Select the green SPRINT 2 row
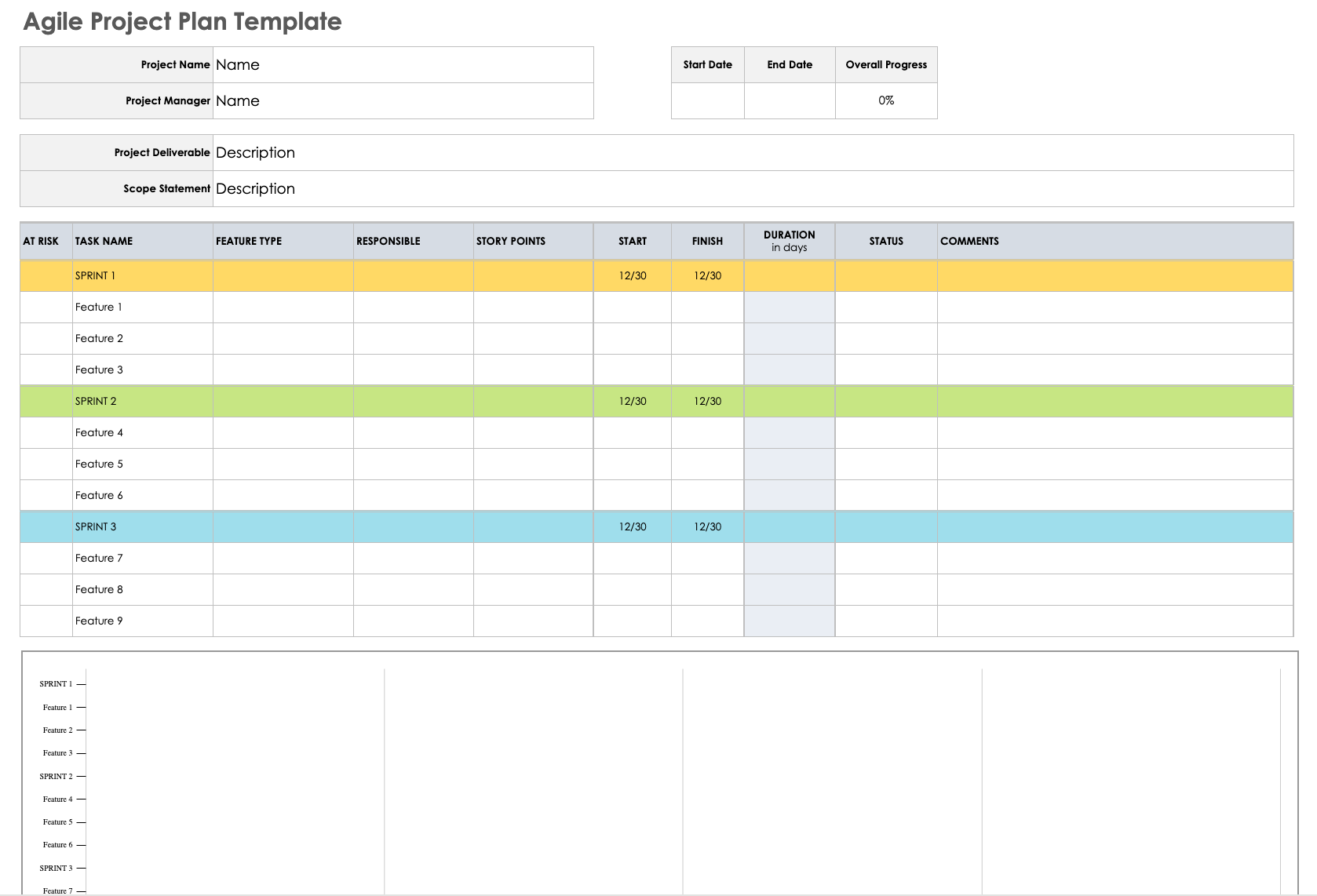Image resolution: width=1317 pixels, height=896 pixels. [x=314, y=401]
